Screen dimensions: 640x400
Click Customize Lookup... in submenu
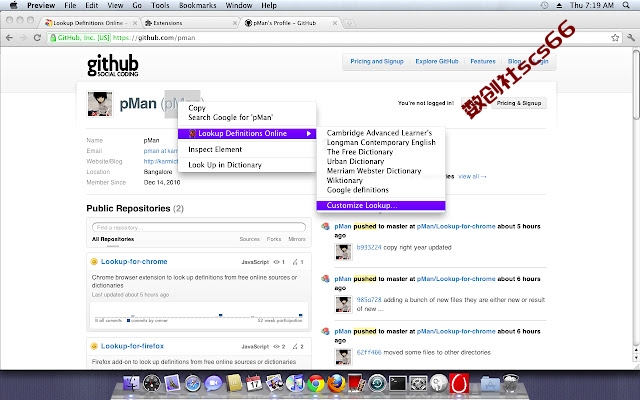(381, 205)
